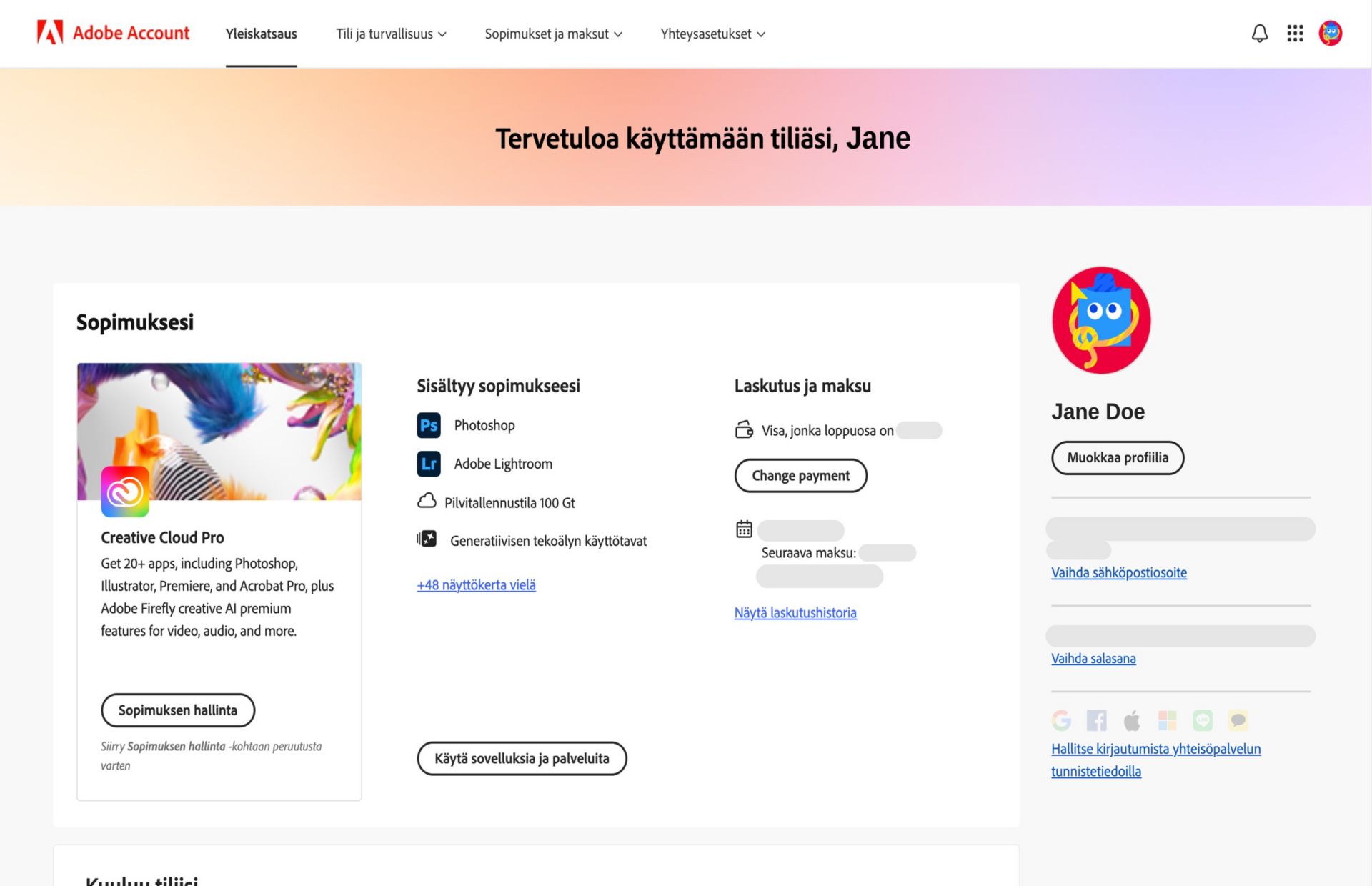Open the Näytä laskutushistoria link

coord(795,612)
